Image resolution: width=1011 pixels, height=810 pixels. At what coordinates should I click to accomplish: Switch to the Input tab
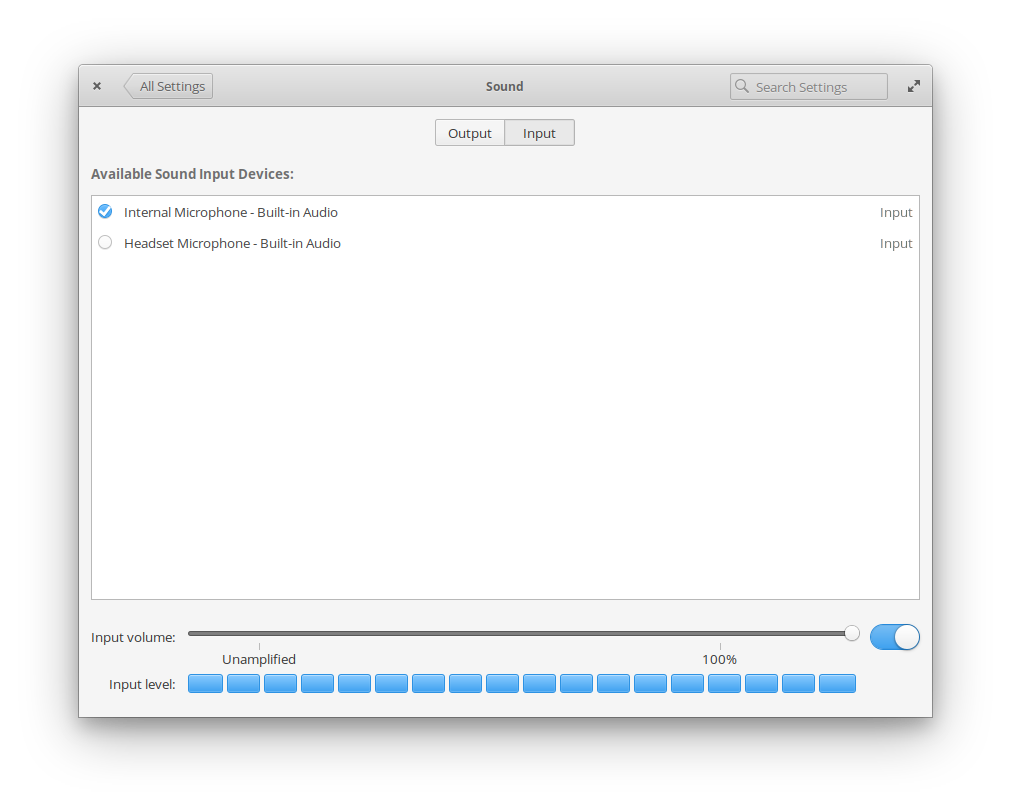[x=539, y=133]
